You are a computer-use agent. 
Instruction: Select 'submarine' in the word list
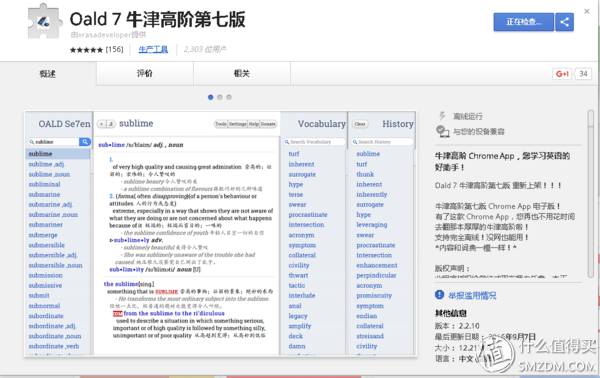point(44,194)
